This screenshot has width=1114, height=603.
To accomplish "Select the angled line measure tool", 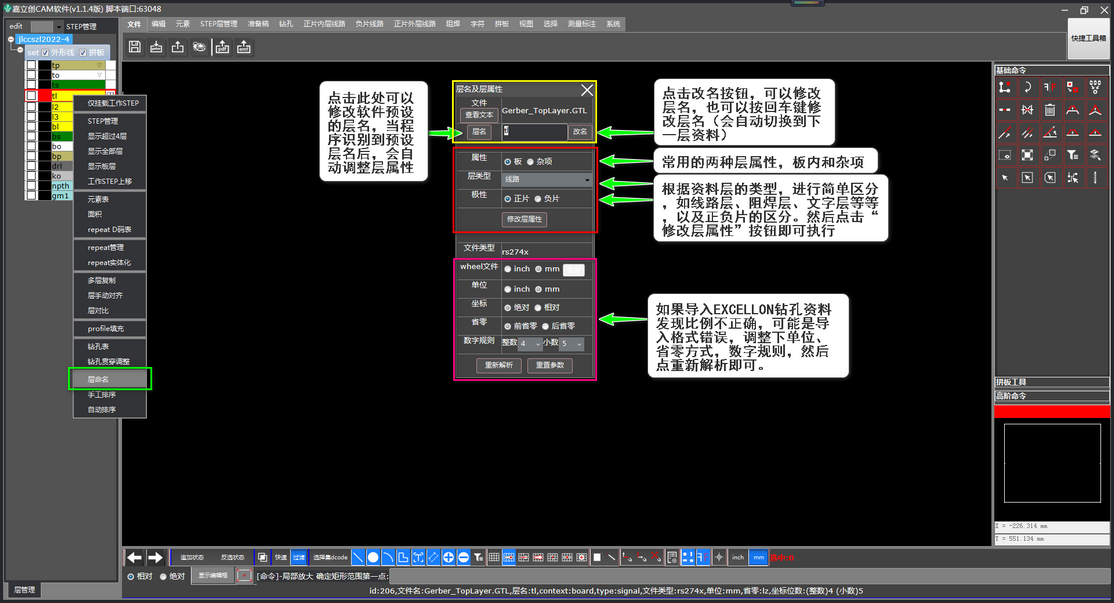I will point(1049,132).
